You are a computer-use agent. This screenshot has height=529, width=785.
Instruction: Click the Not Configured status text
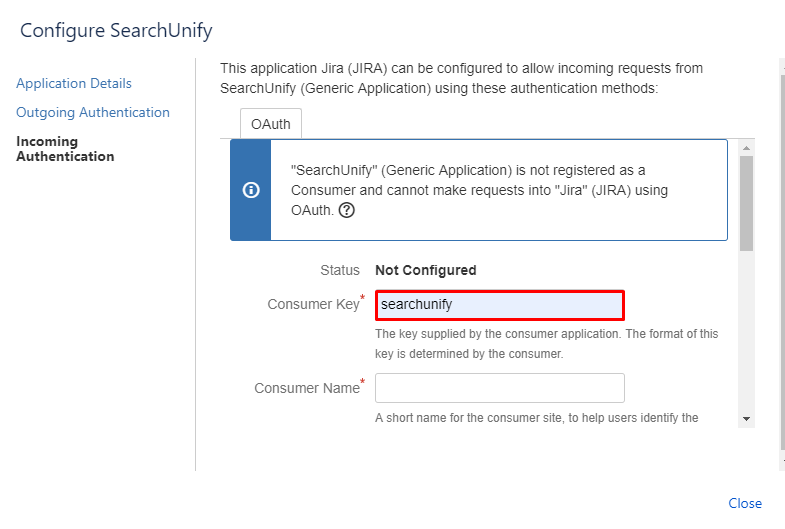coord(425,270)
